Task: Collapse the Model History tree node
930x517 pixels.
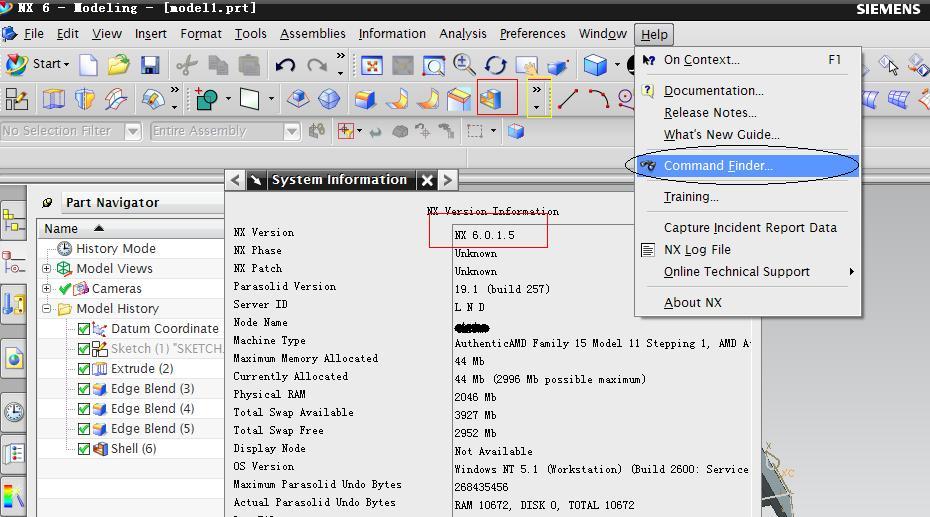Action: coord(46,308)
